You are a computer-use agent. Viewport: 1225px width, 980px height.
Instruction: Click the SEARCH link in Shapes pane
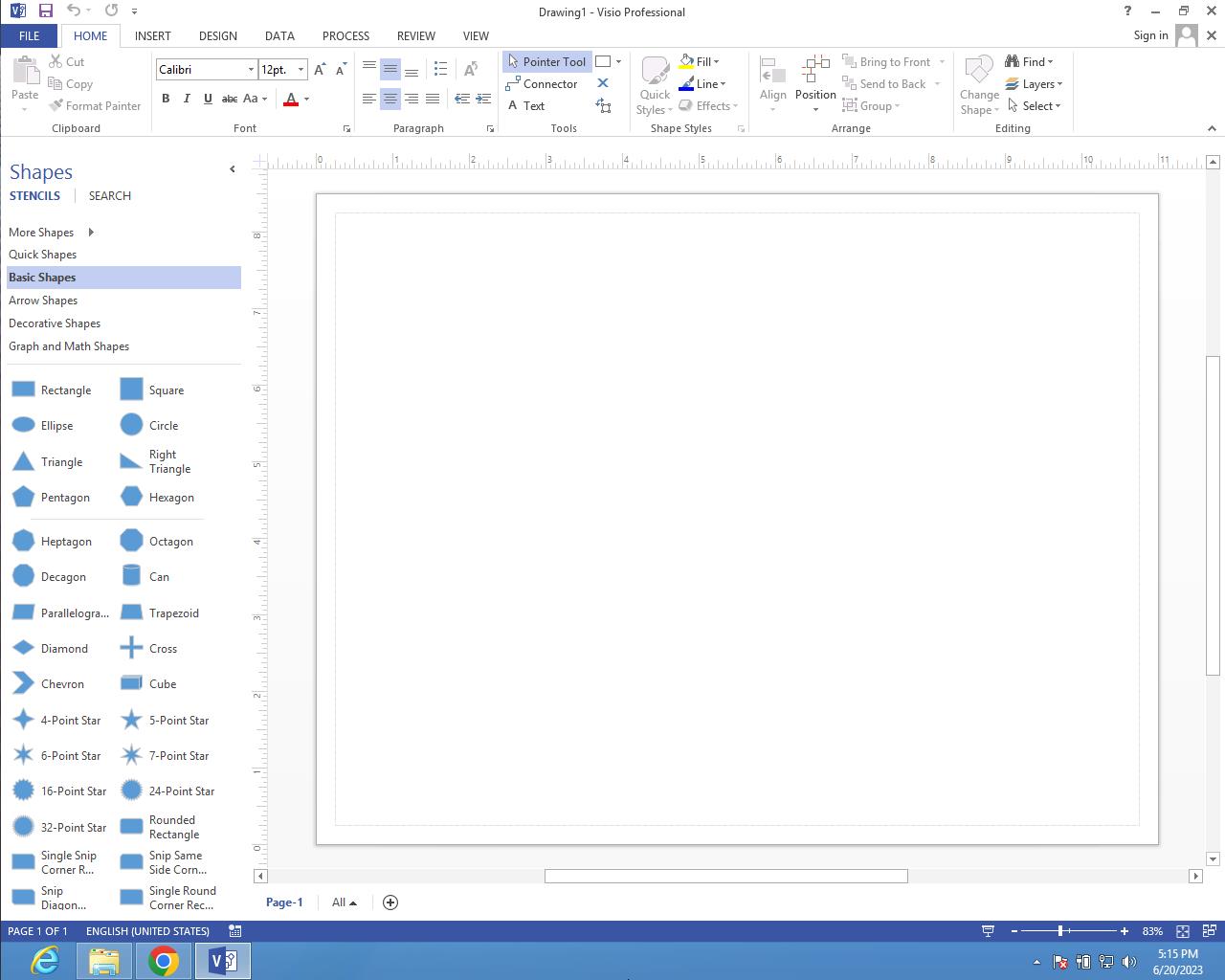tap(110, 196)
